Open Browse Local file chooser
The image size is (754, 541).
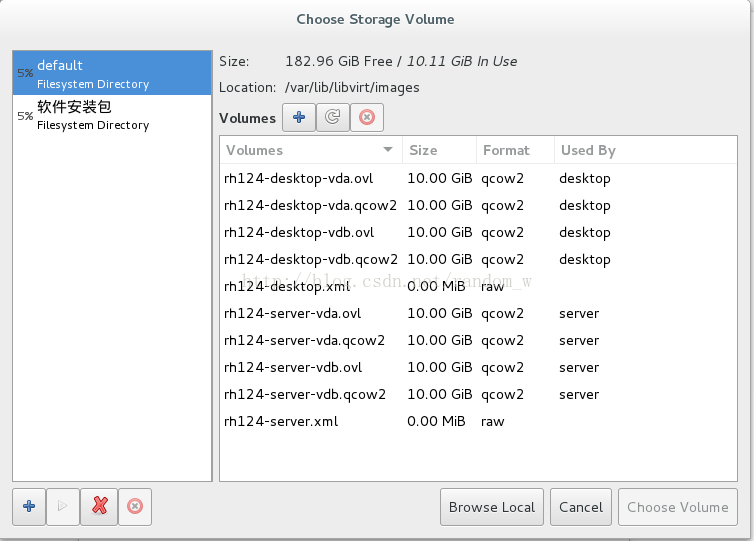(491, 507)
